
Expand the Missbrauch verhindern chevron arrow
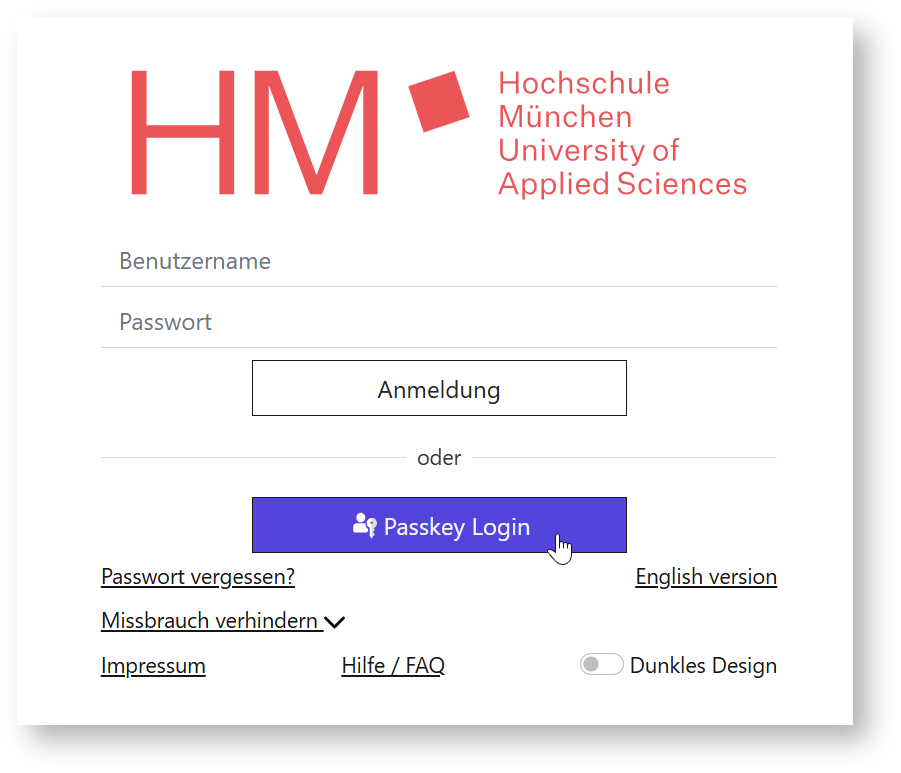point(335,622)
